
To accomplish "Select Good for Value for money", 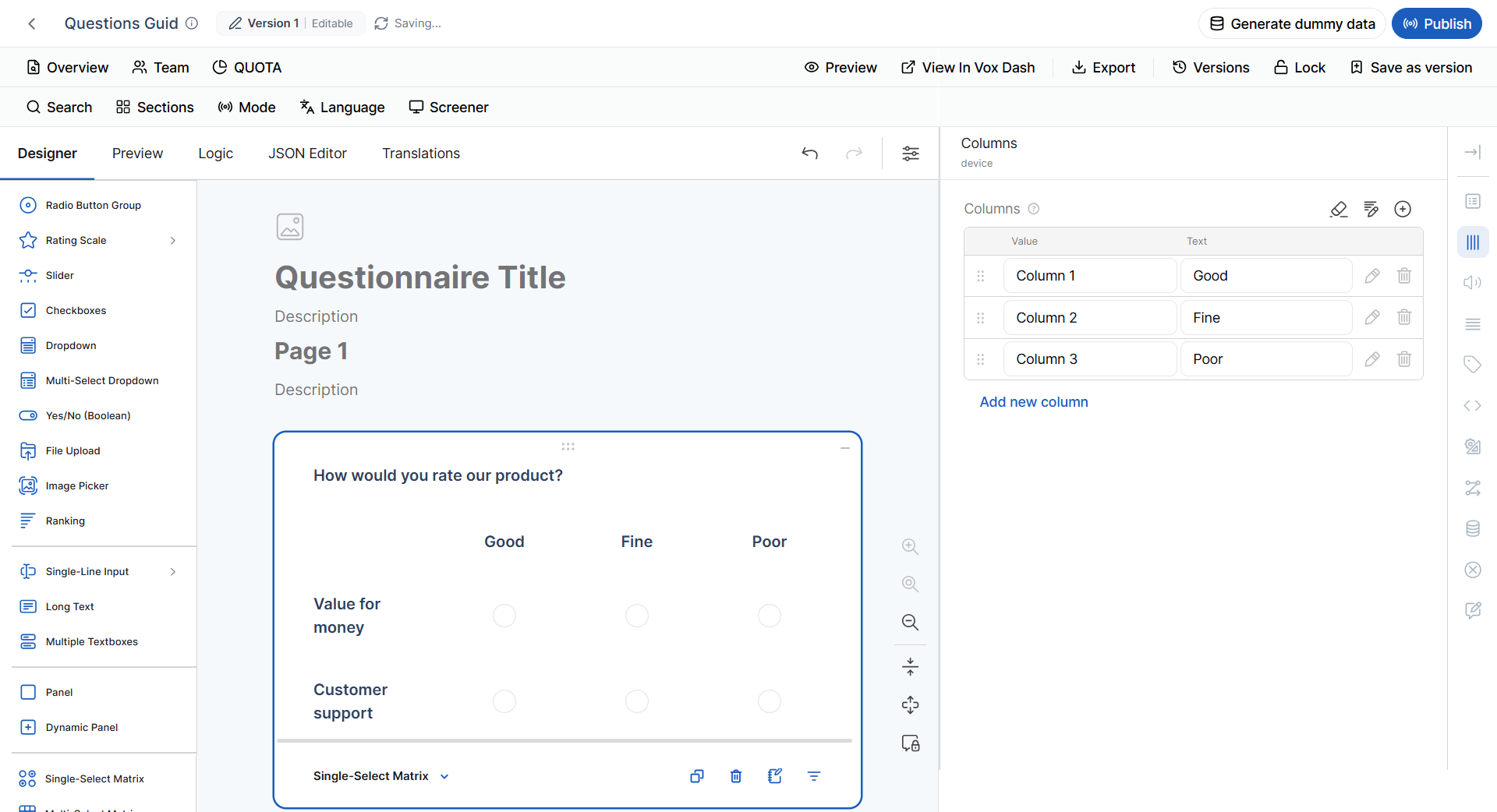I will point(504,616).
